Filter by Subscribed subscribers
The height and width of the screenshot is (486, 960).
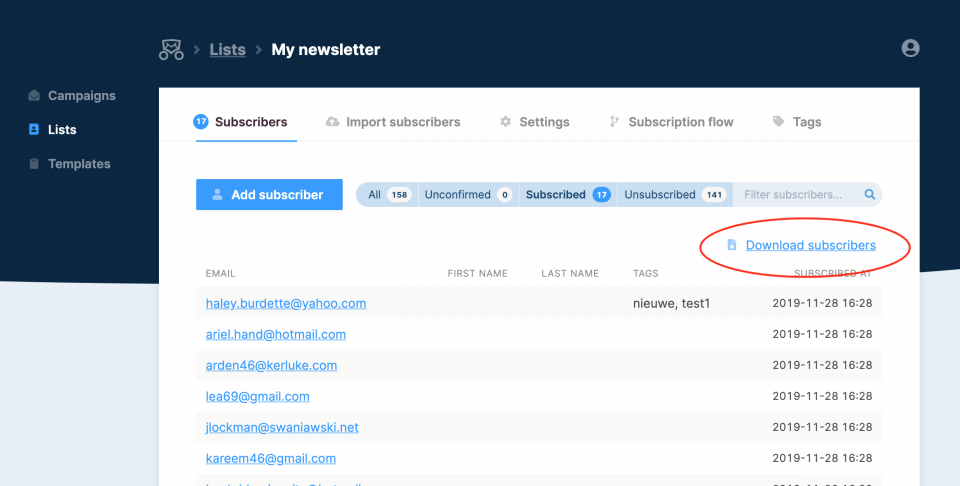point(568,195)
